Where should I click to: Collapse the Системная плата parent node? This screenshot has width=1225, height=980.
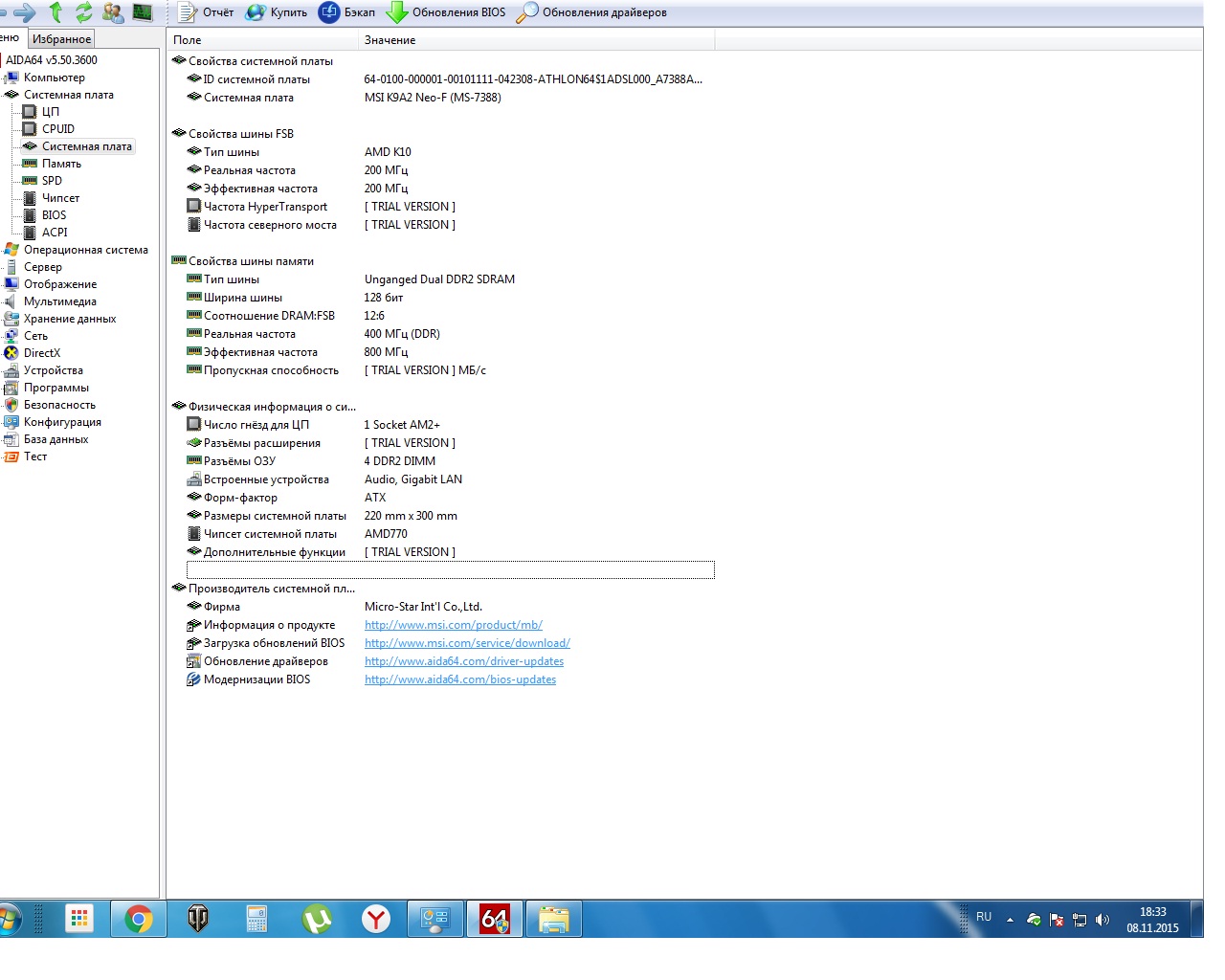click(x=68, y=95)
